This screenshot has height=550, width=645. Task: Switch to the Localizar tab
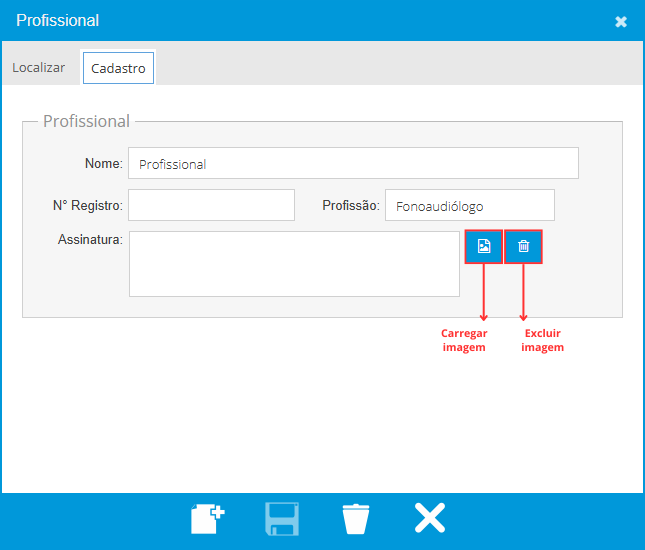point(39,68)
